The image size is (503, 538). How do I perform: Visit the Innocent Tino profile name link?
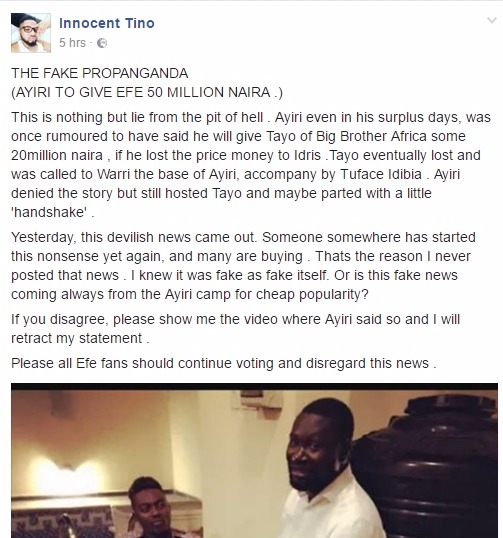107,23
